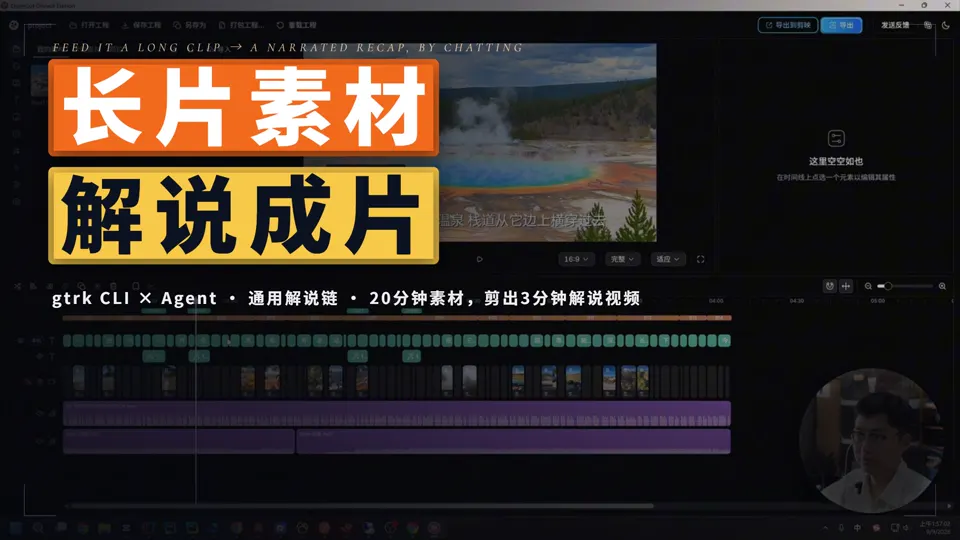Screen dimensions: 960x540
Task: Click the horizontal timeline scrollbar
Action: 359,506
